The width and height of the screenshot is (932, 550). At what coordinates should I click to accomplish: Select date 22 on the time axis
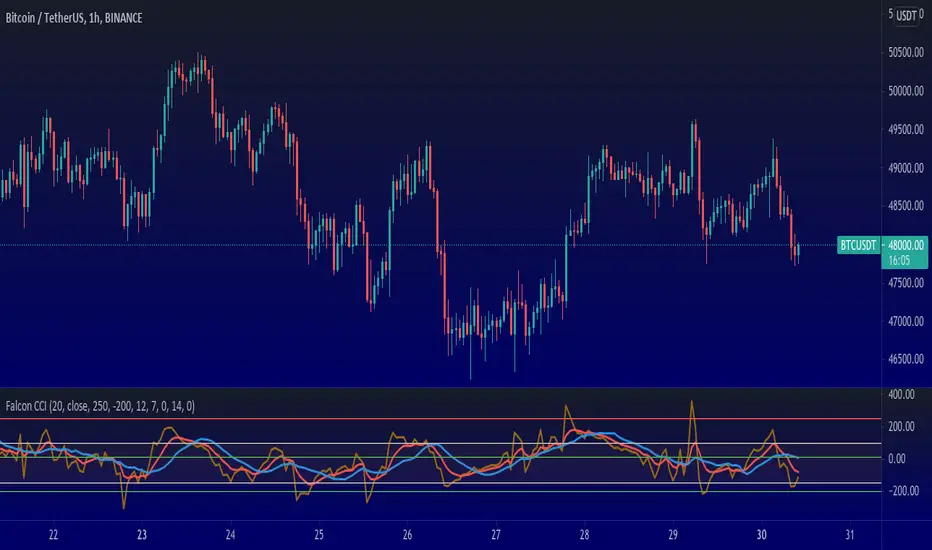(x=53, y=535)
